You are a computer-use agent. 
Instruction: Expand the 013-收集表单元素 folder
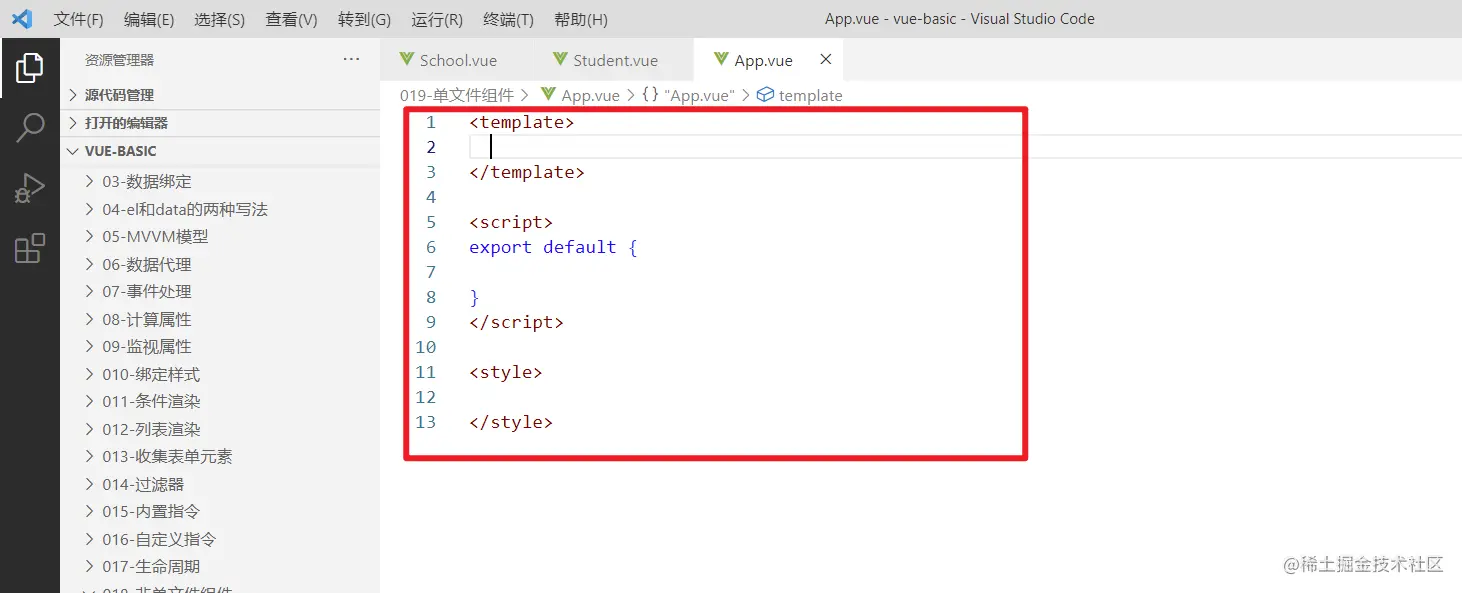tap(220, 457)
